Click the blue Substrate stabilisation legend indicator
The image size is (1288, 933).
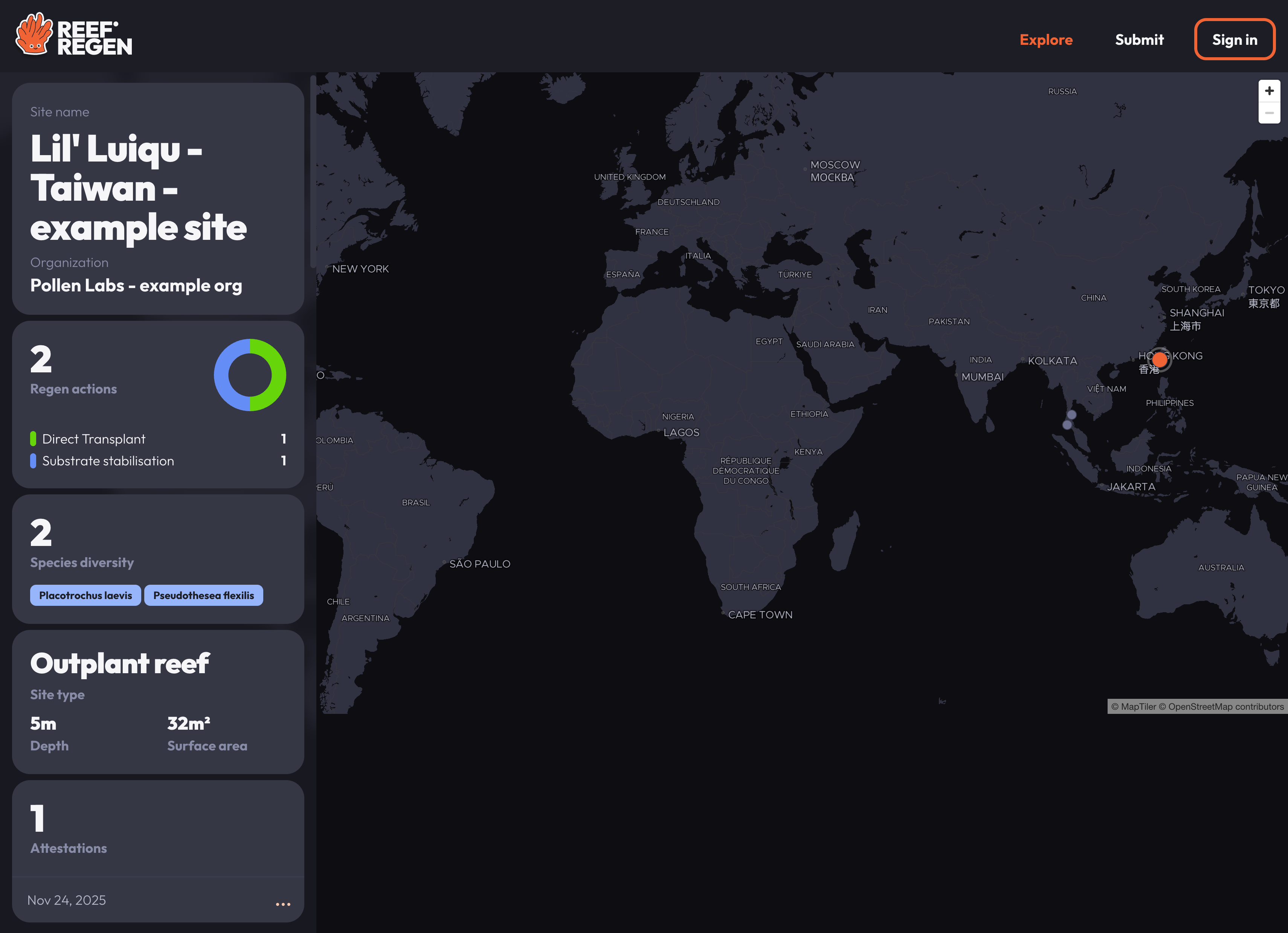33,460
